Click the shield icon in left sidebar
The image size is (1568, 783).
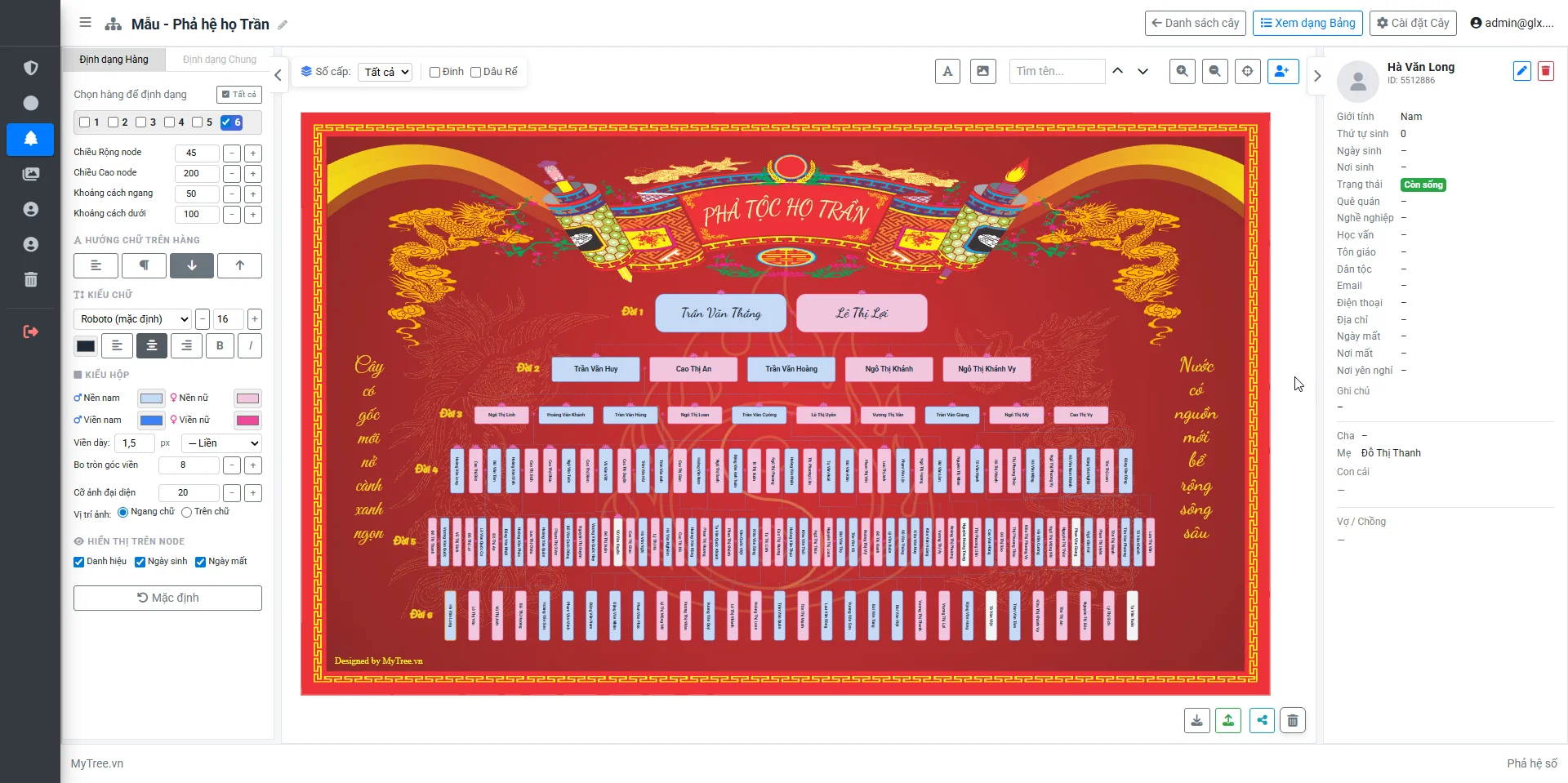(x=31, y=68)
